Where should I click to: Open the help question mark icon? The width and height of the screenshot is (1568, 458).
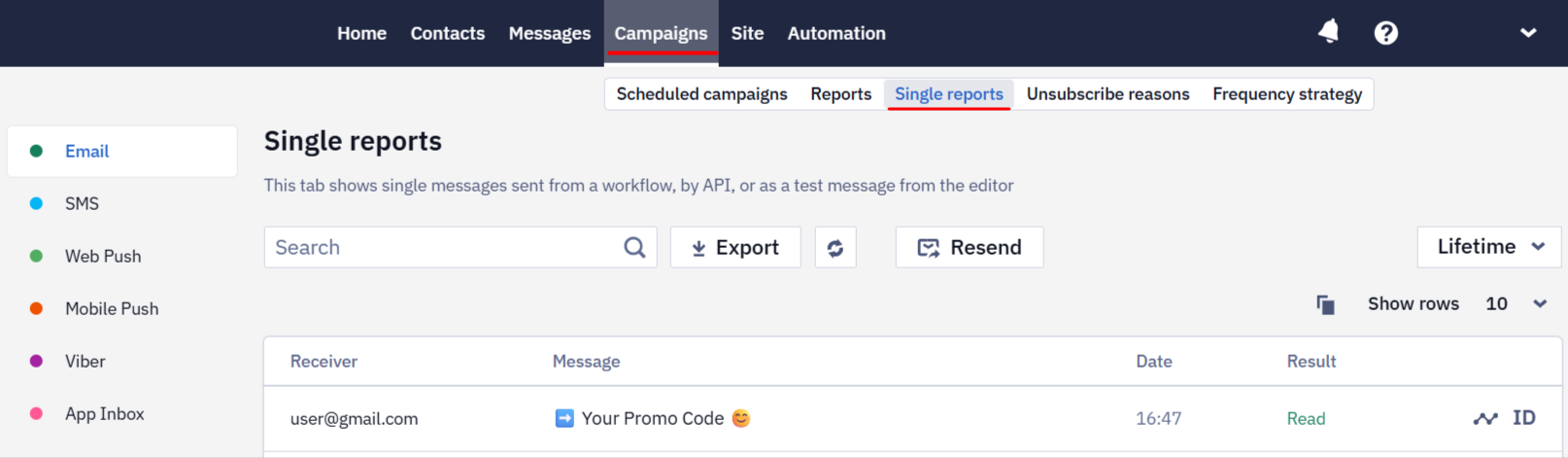(1386, 33)
